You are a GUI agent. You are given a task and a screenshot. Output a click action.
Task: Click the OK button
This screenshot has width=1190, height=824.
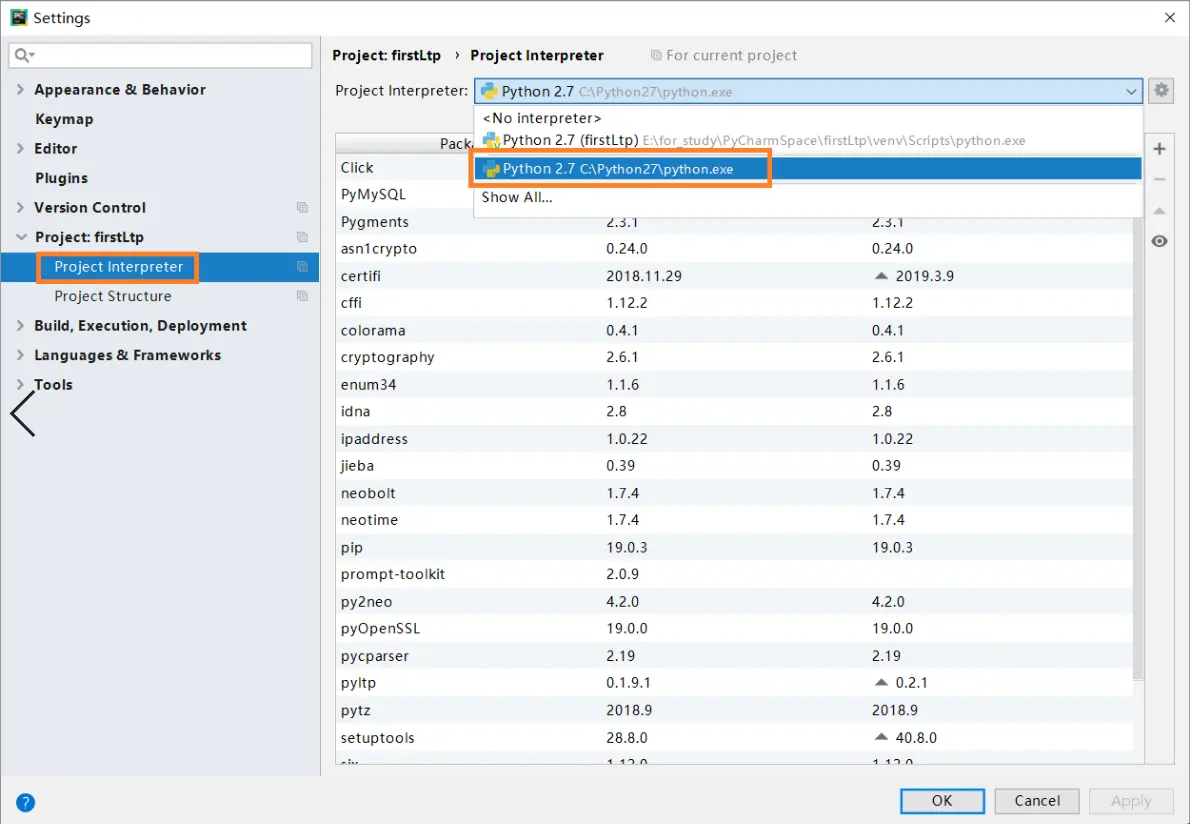[942, 801]
